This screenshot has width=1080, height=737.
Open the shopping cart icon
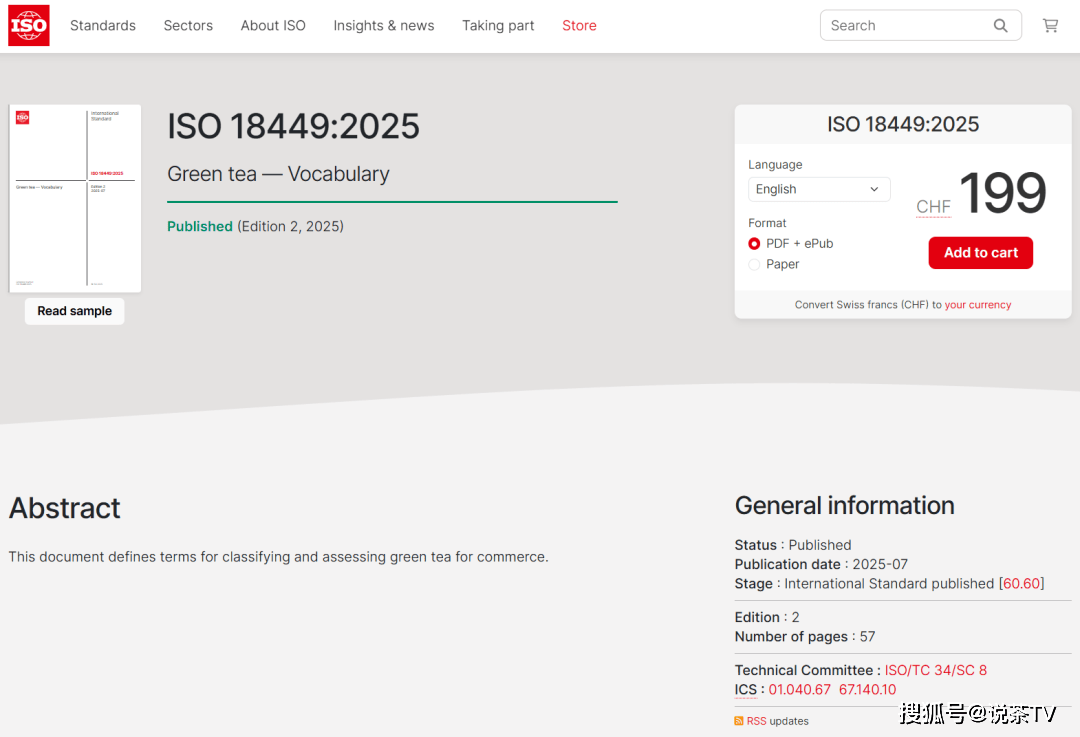tap(1050, 26)
